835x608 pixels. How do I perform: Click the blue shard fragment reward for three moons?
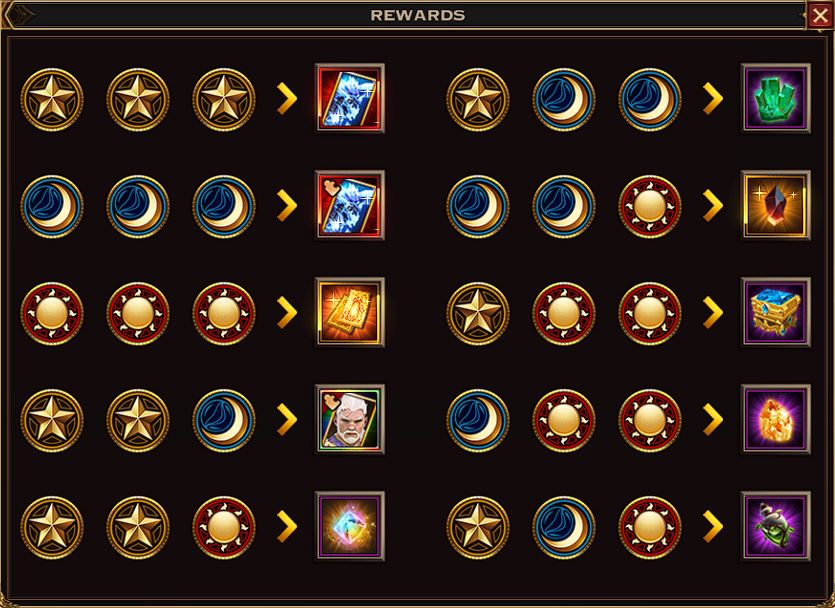coord(349,205)
